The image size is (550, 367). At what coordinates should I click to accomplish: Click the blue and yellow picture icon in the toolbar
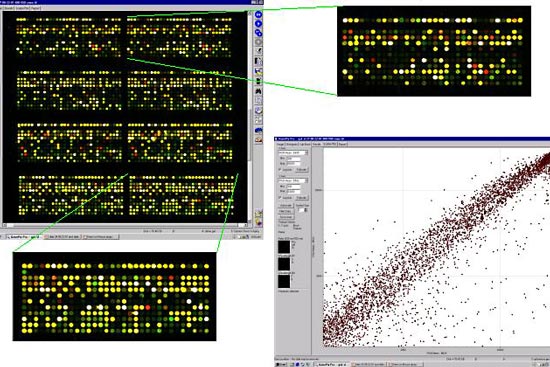(259, 71)
